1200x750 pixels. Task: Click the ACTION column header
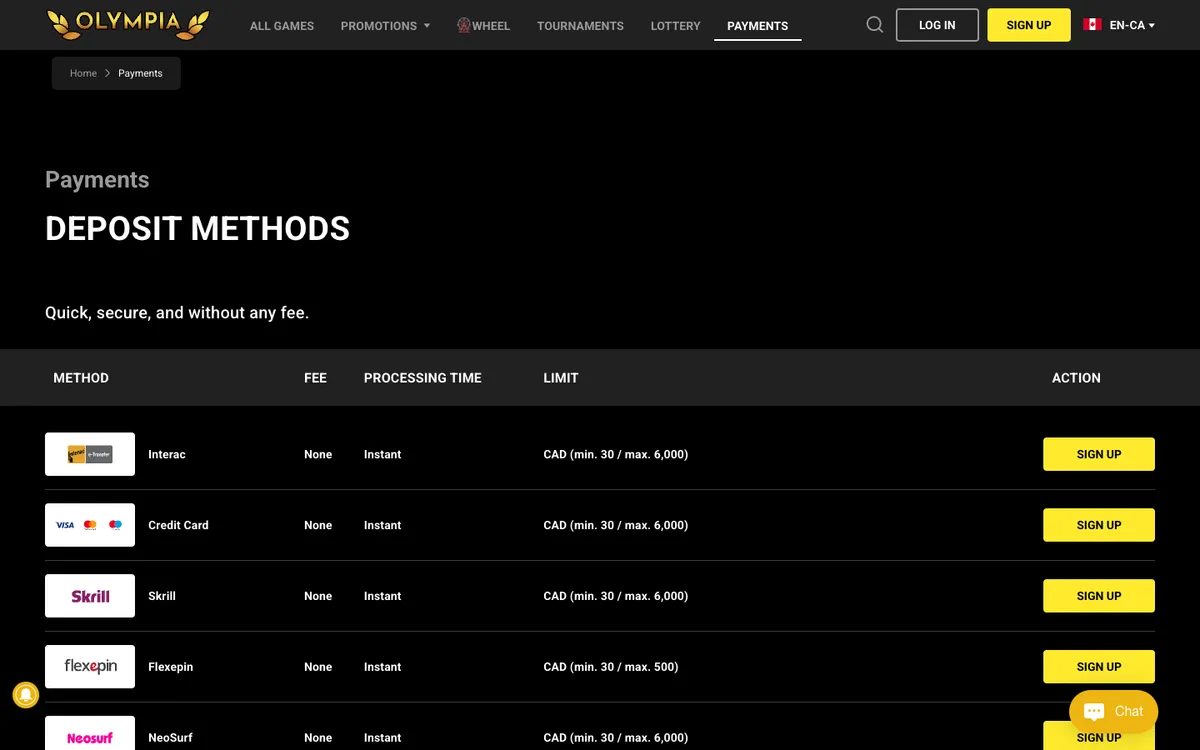point(1076,378)
